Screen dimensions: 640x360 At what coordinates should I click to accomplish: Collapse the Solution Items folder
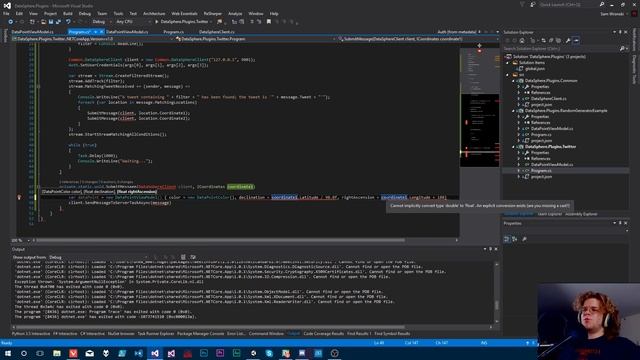pyautogui.click(x=508, y=63)
